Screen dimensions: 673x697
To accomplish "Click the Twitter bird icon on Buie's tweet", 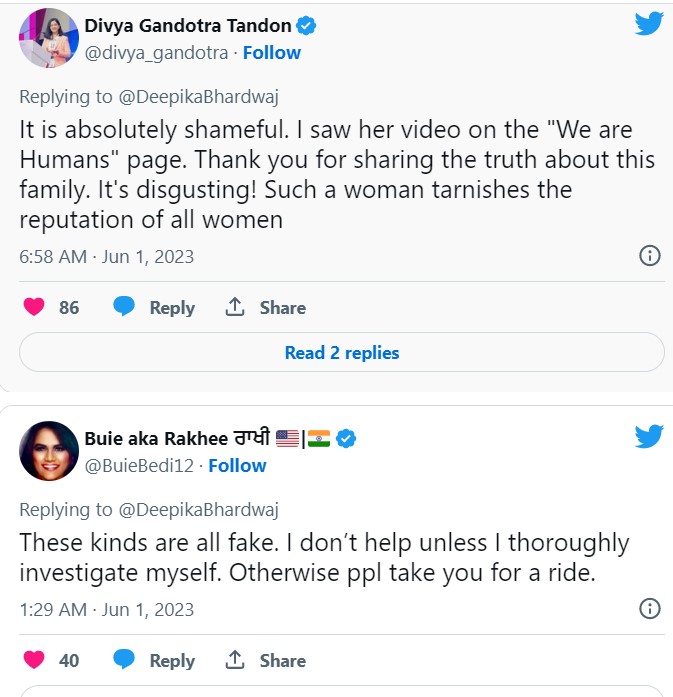I will point(649,437).
